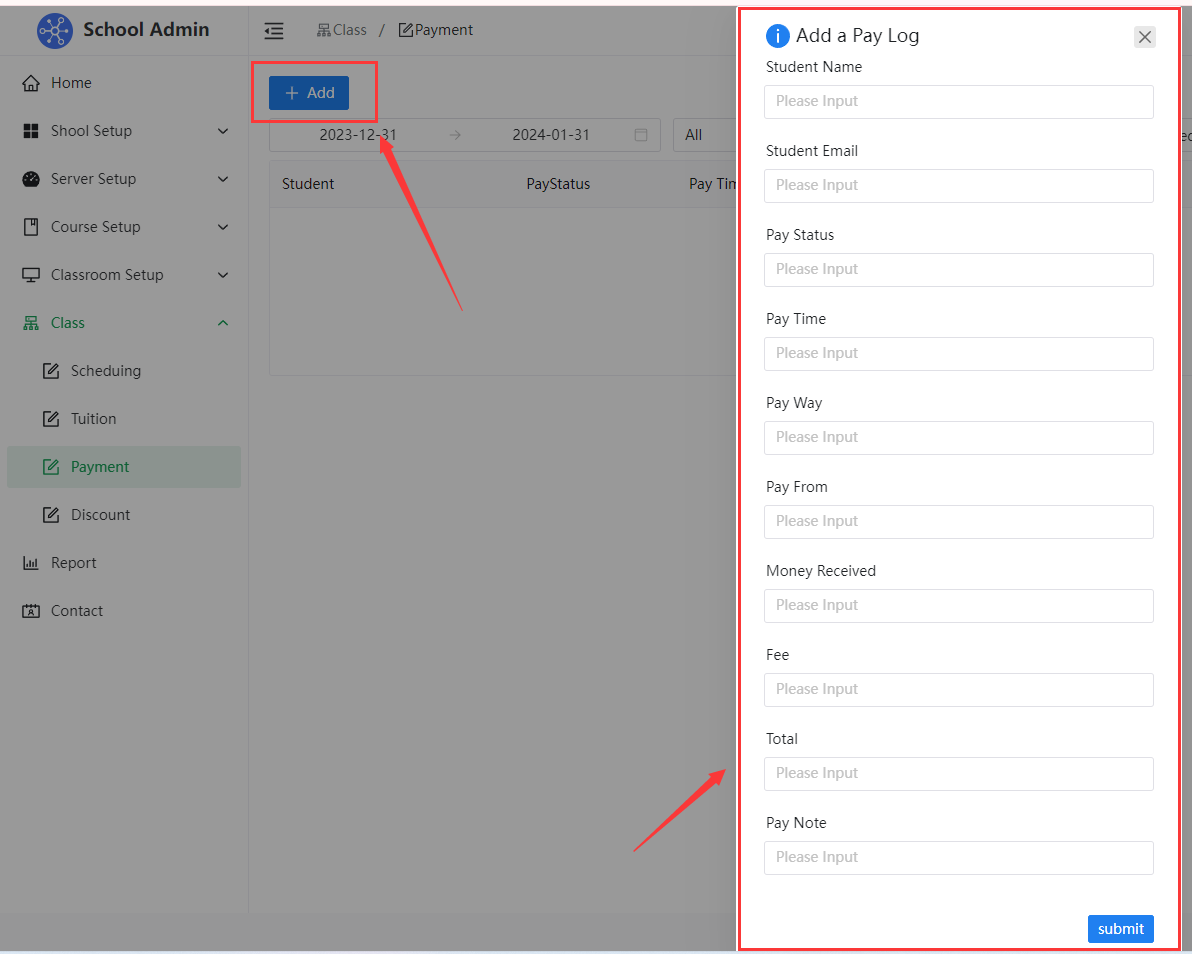
Task: Go to the Tuition page
Action: [x=93, y=419]
